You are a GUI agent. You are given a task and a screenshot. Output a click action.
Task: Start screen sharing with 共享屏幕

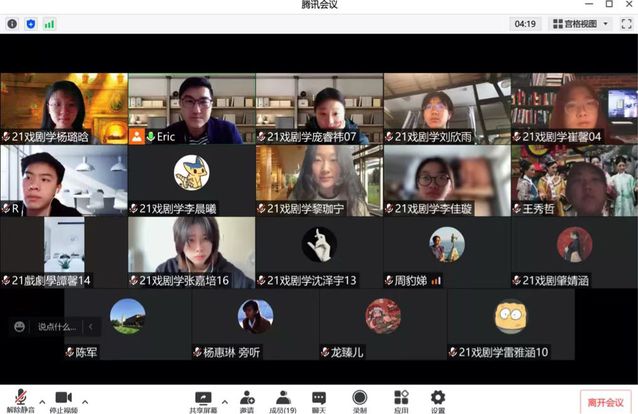click(x=203, y=399)
